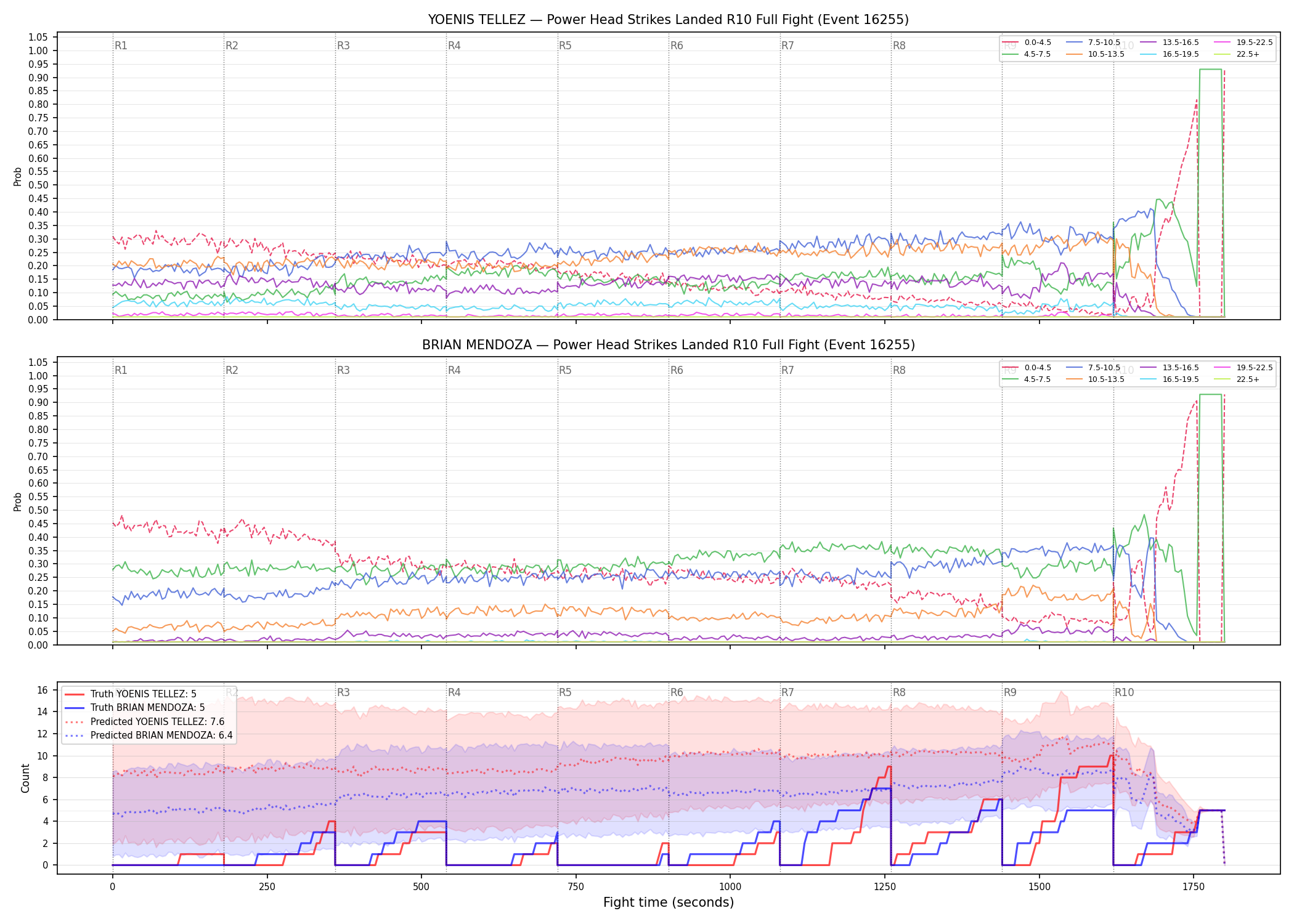
Task: Click the 7.5-10.5 legend entry in Tellez chart
Action: [x=1094, y=43]
